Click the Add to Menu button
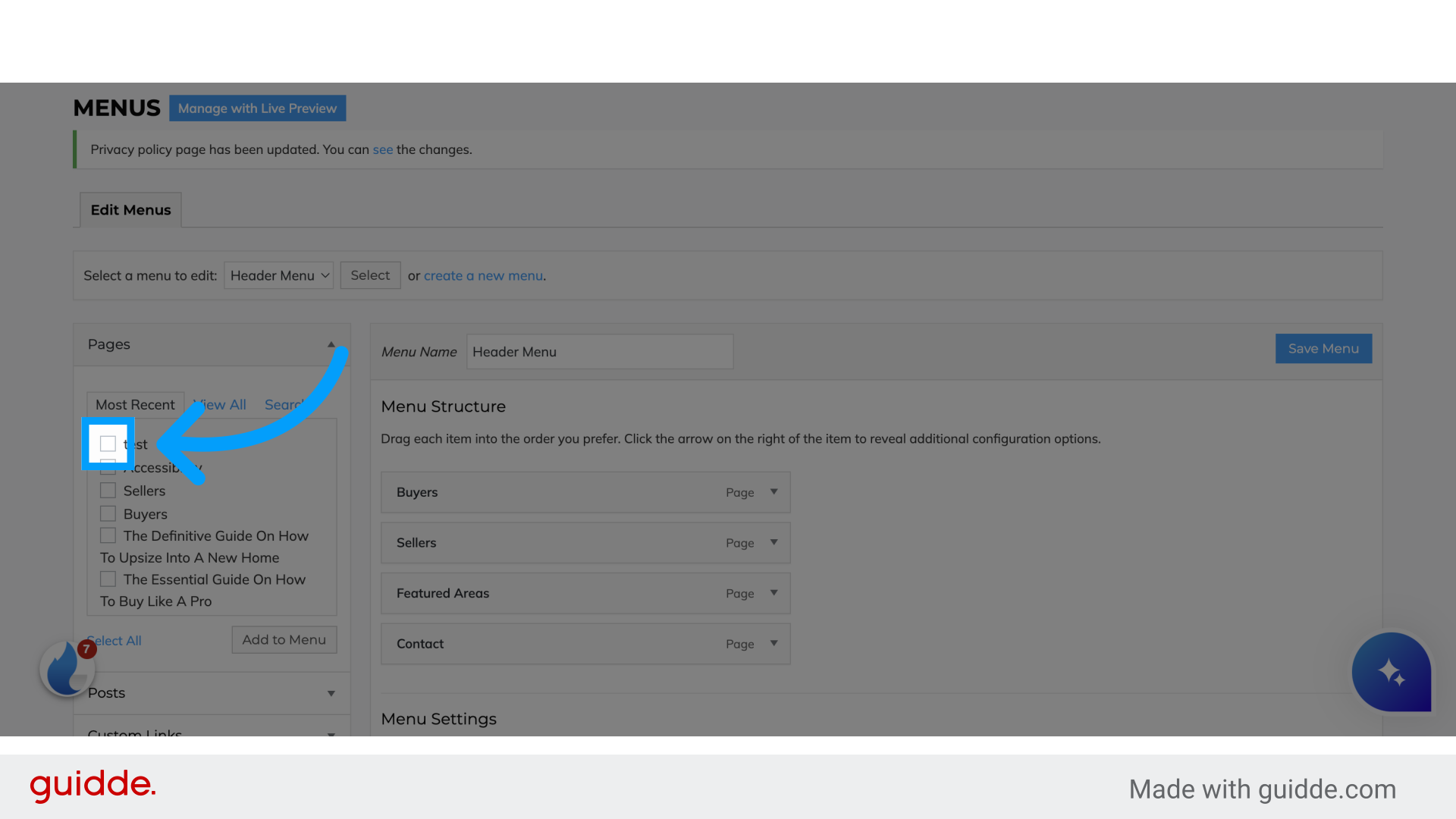 (284, 639)
